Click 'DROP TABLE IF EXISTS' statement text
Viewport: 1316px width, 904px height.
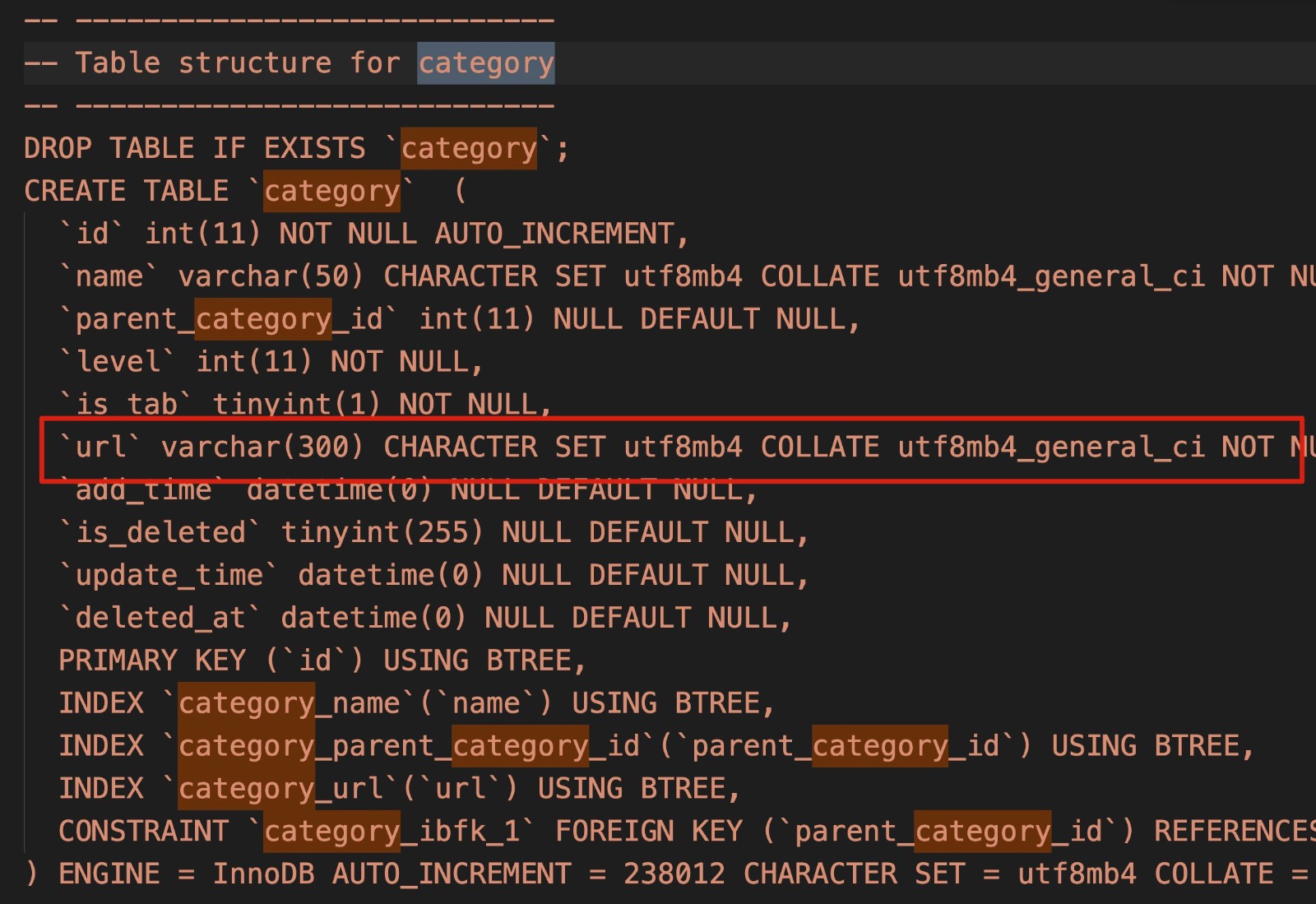click(x=195, y=149)
